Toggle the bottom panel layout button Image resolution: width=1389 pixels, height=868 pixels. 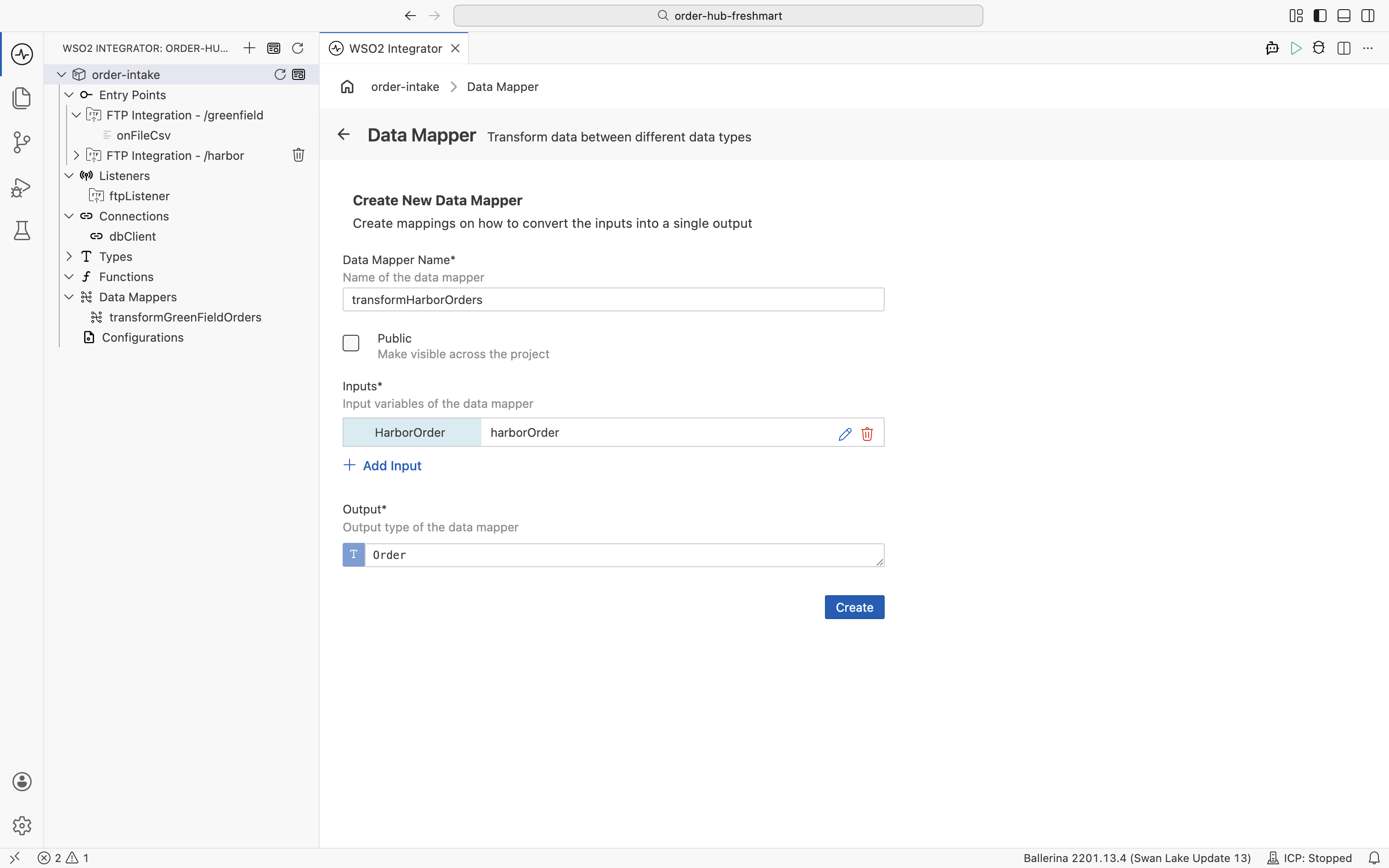point(1344,16)
